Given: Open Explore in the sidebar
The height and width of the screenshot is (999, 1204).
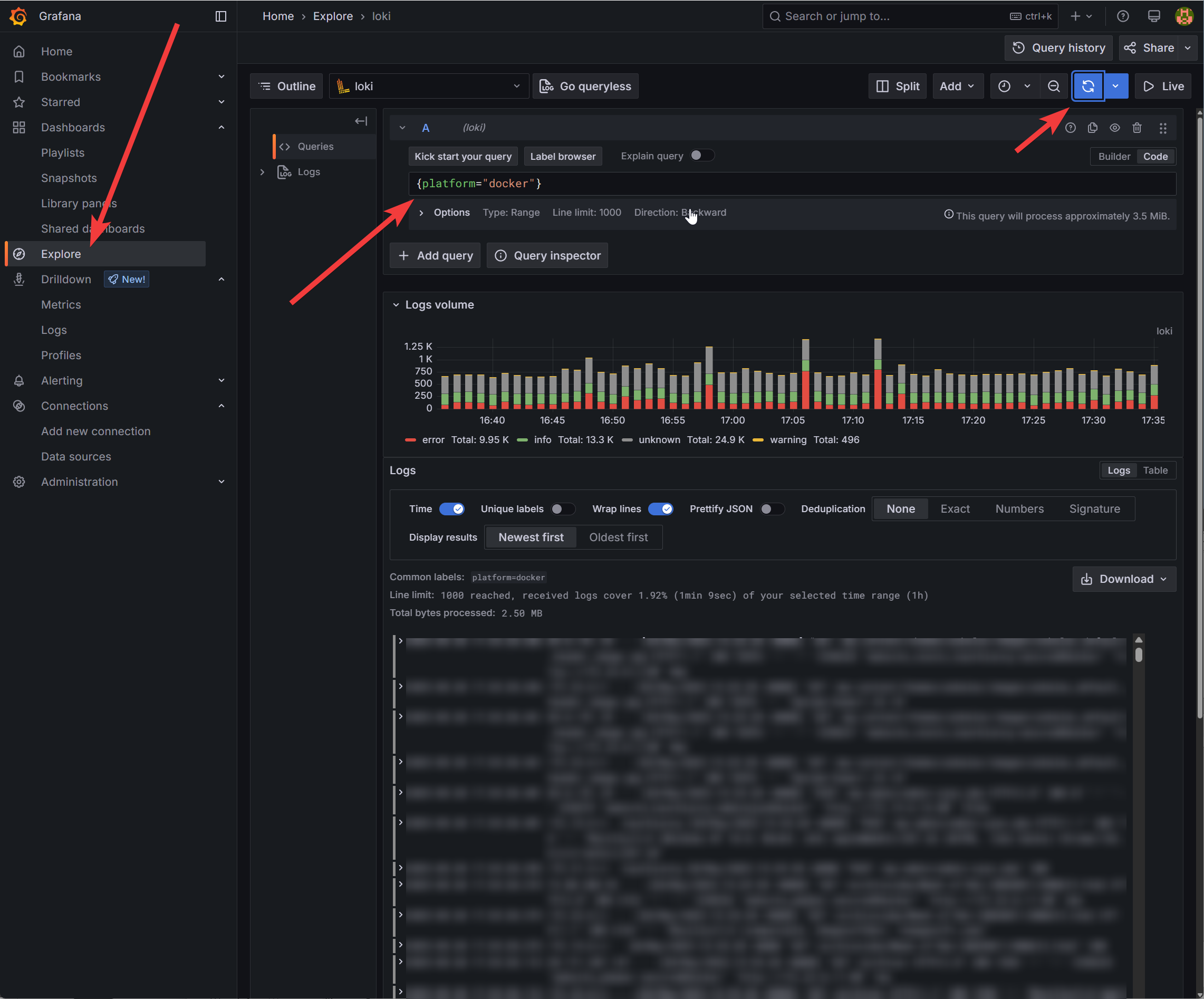Looking at the screenshot, I should 105,254.
